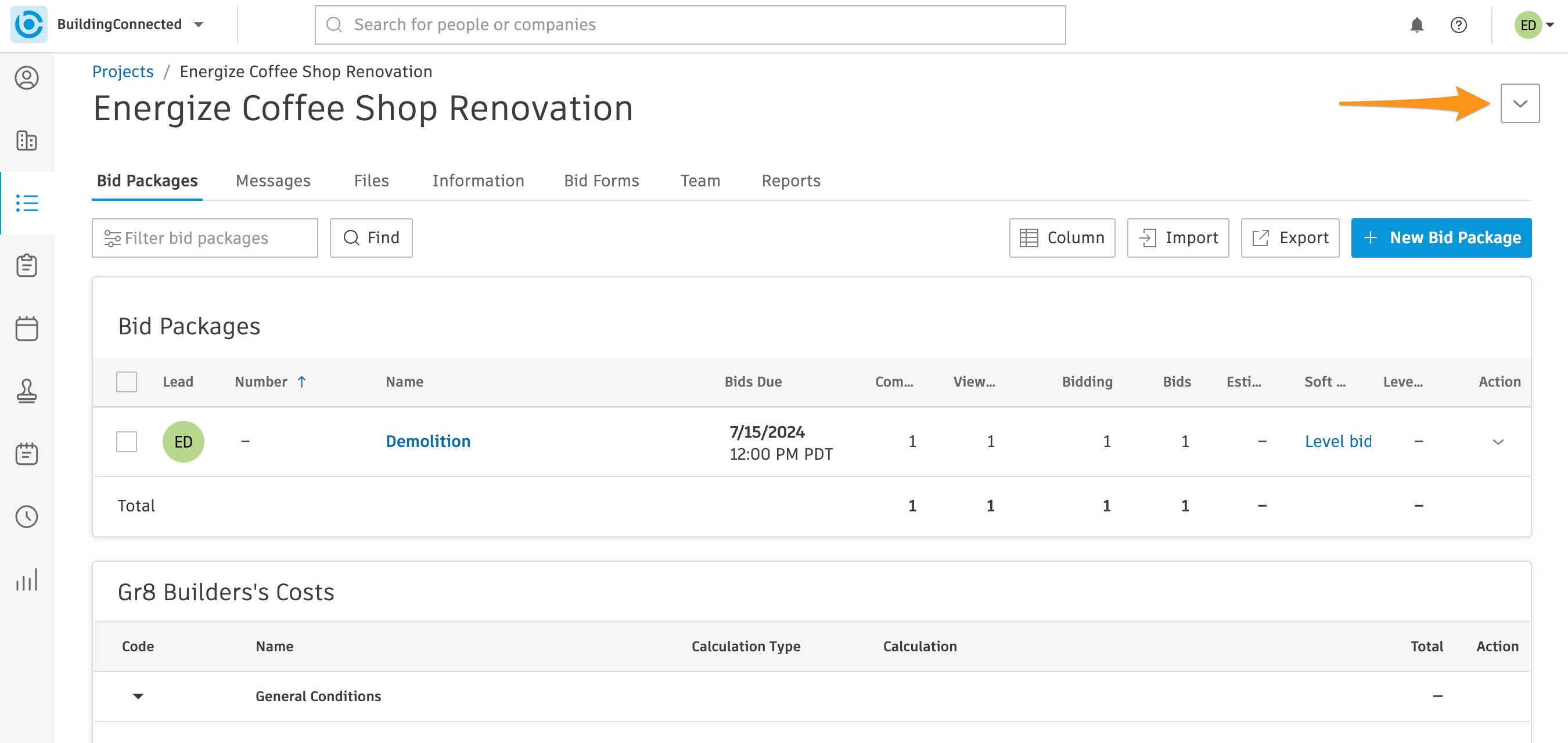Image resolution: width=1568 pixels, height=743 pixels.
Task: Open the ED user account menu
Action: 1534,25
